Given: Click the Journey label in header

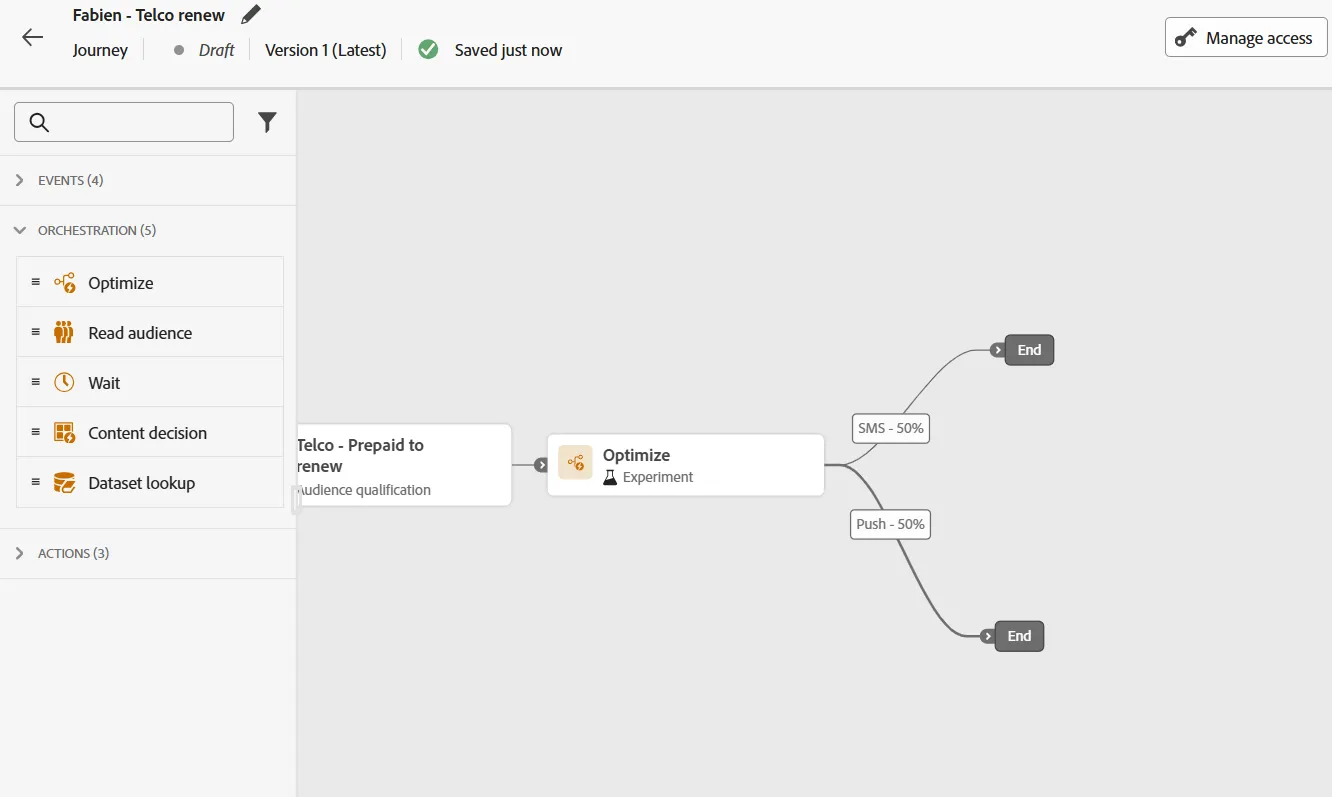Looking at the screenshot, I should pos(100,50).
